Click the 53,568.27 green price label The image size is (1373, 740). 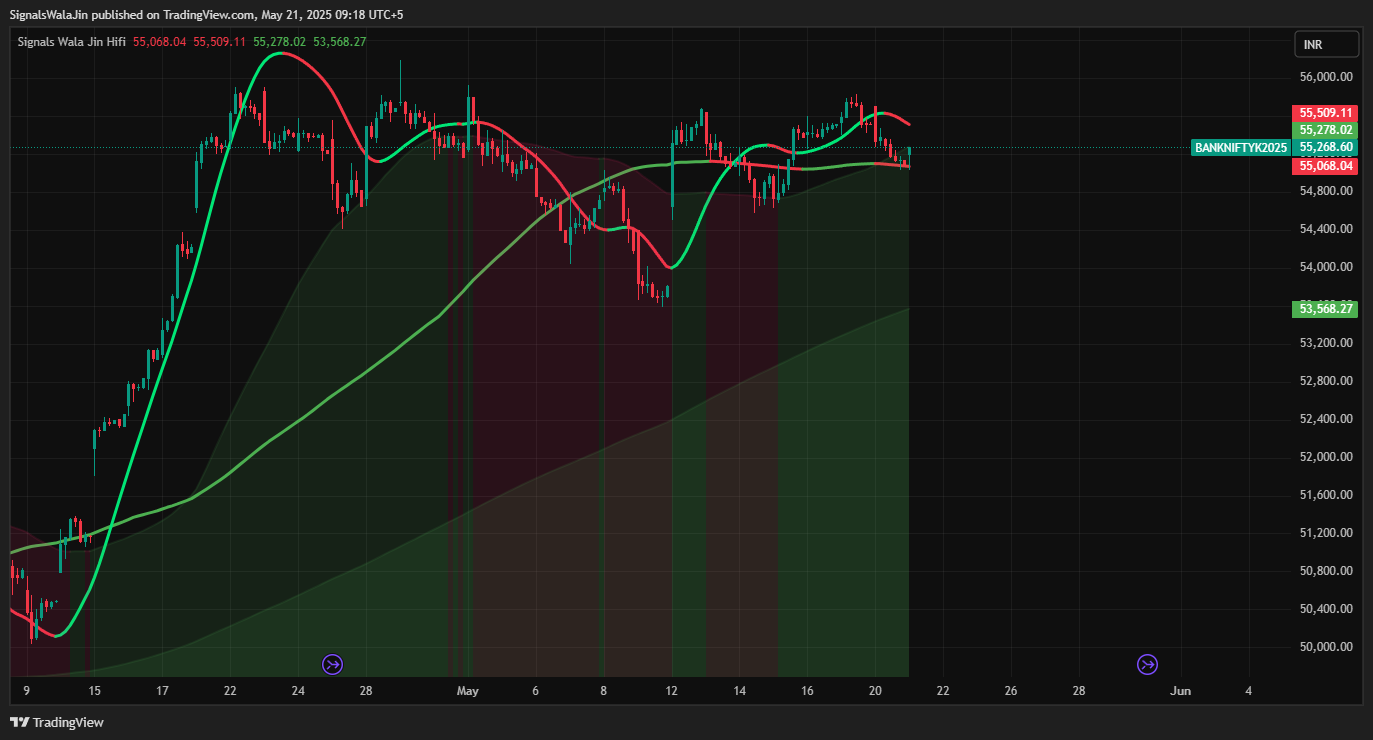(1326, 309)
